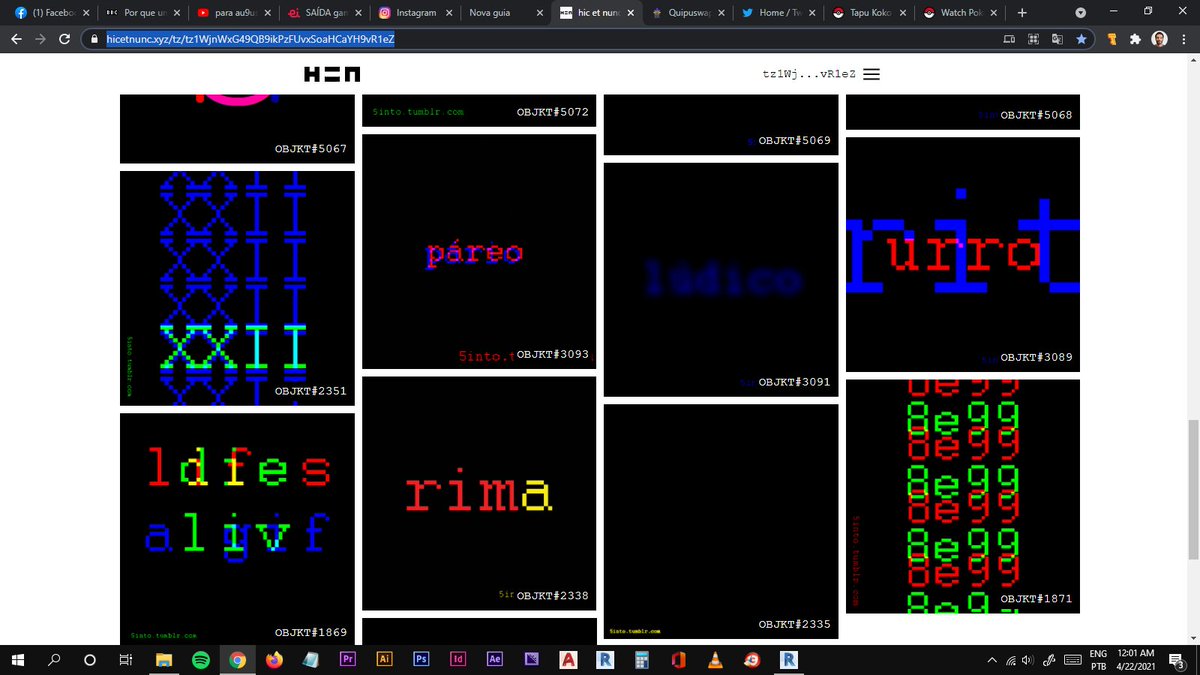The width and height of the screenshot is (1200, 675).
Task: Open the blue XXII pattern artwork
Action: point(237,288)
